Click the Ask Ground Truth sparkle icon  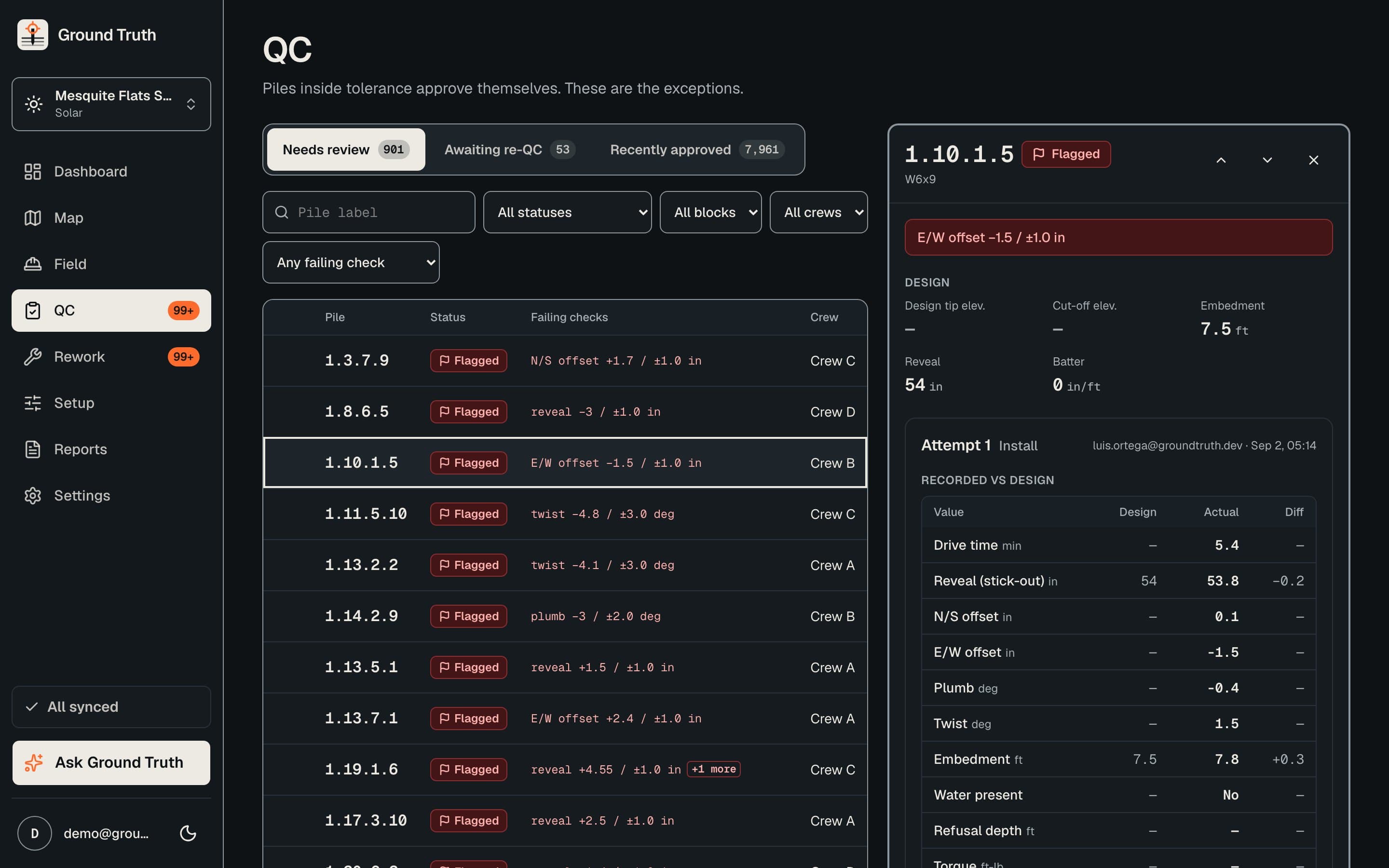tap(34, 762)
